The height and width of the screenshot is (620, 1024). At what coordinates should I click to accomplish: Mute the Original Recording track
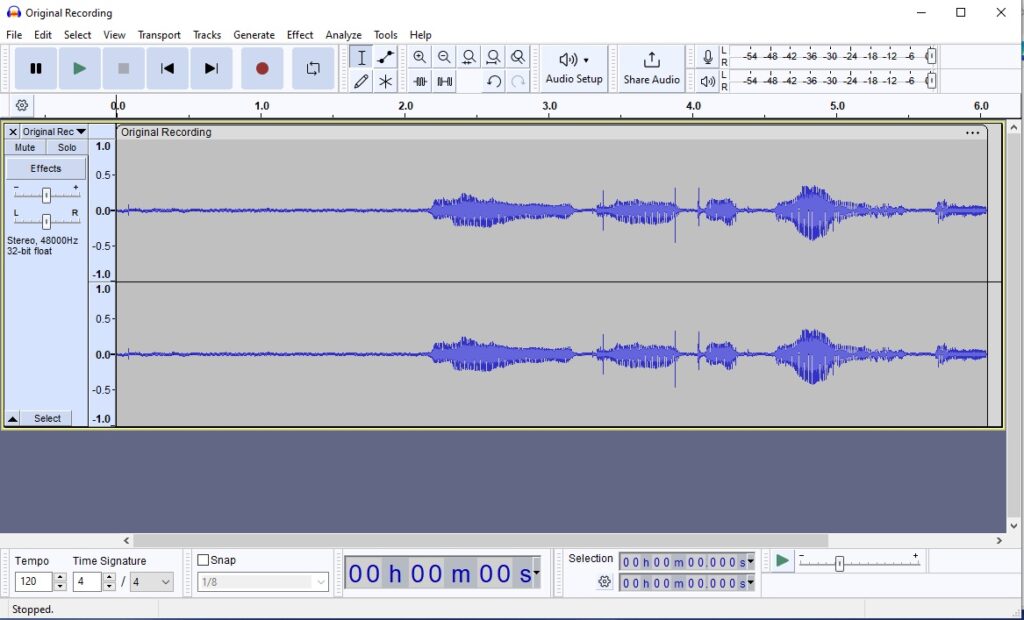25,148
